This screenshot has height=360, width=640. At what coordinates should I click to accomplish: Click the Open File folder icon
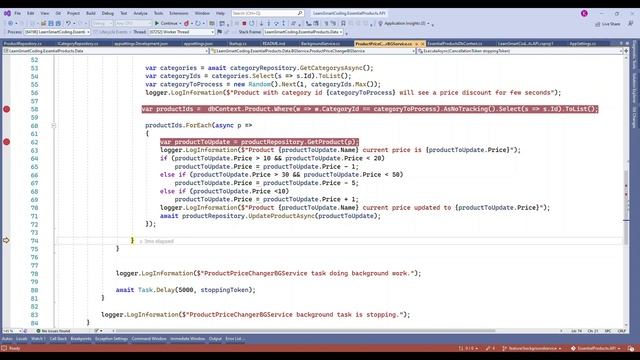pos(43,23)
